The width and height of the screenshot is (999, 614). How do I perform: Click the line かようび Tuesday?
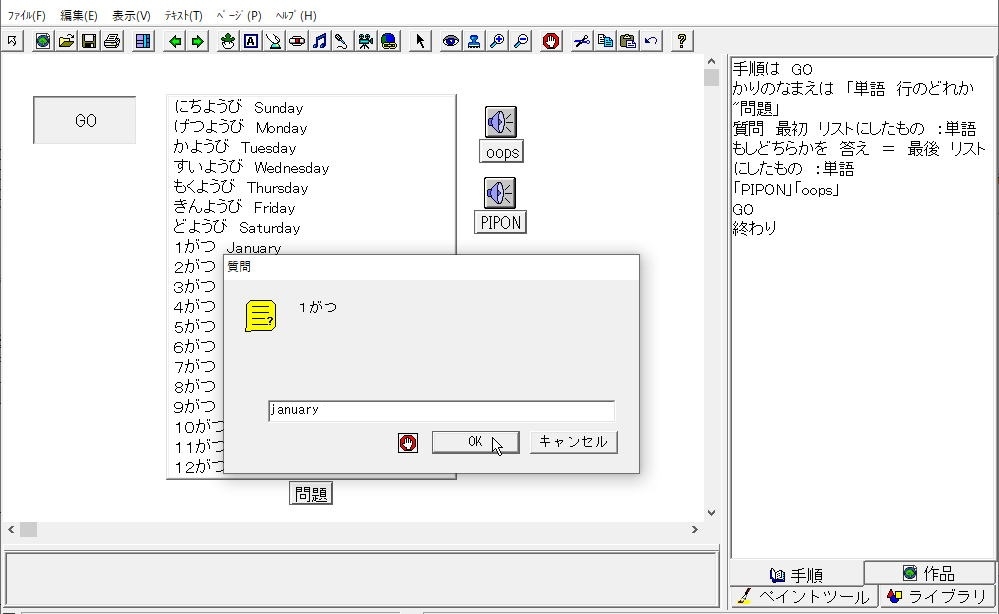tap(234, 147)
